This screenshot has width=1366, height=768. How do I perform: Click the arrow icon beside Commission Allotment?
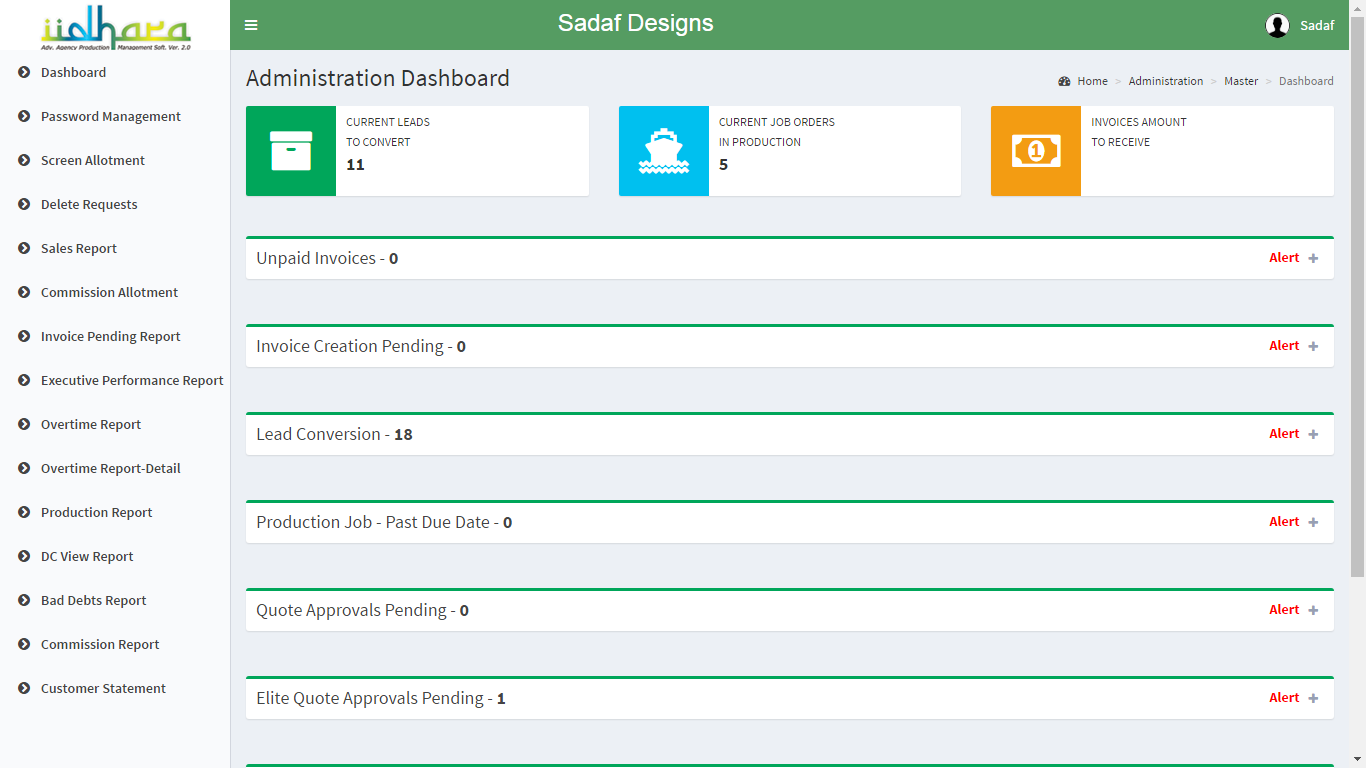(24, 292)
